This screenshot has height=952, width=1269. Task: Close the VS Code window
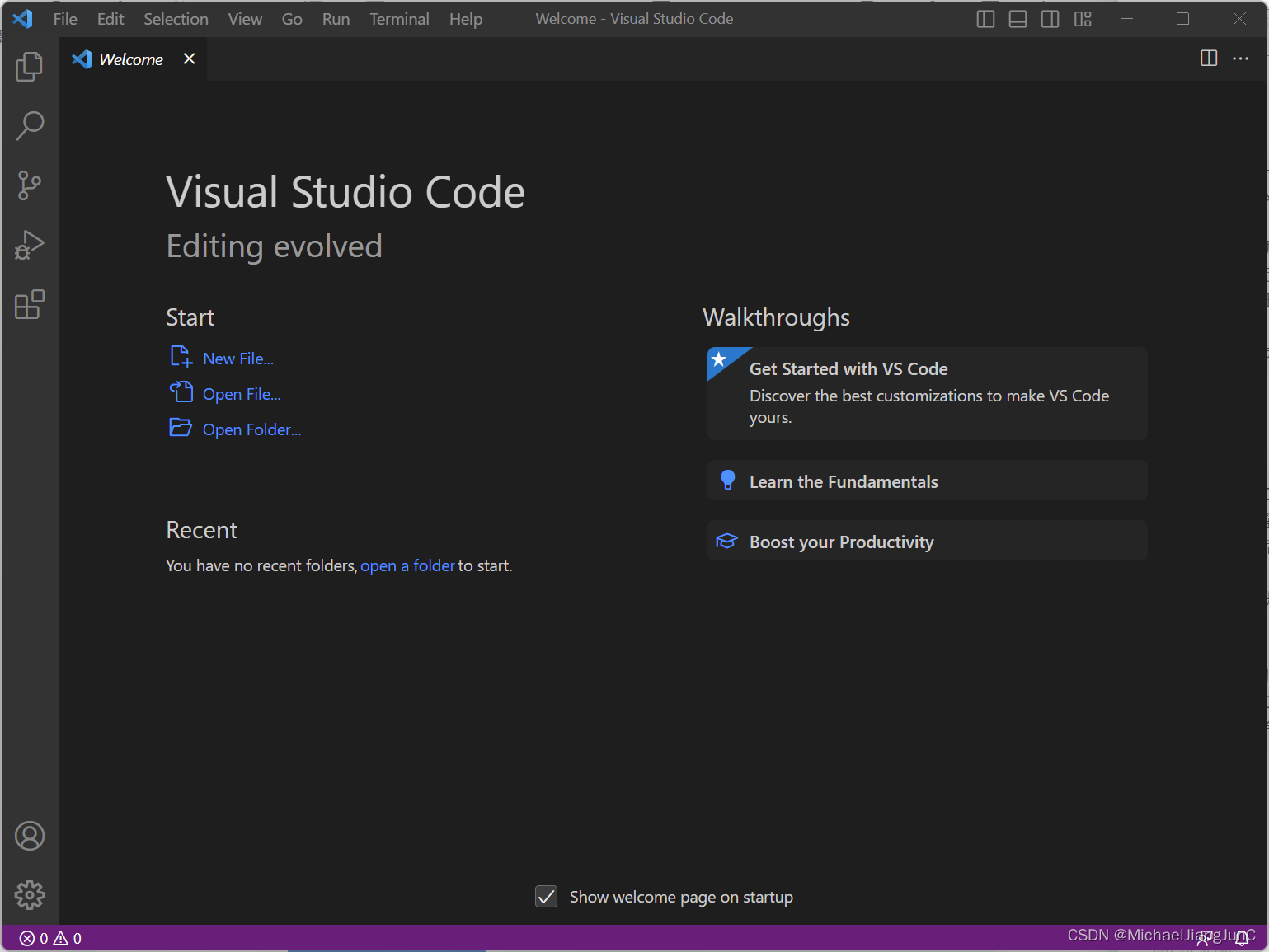(1239, 18)
